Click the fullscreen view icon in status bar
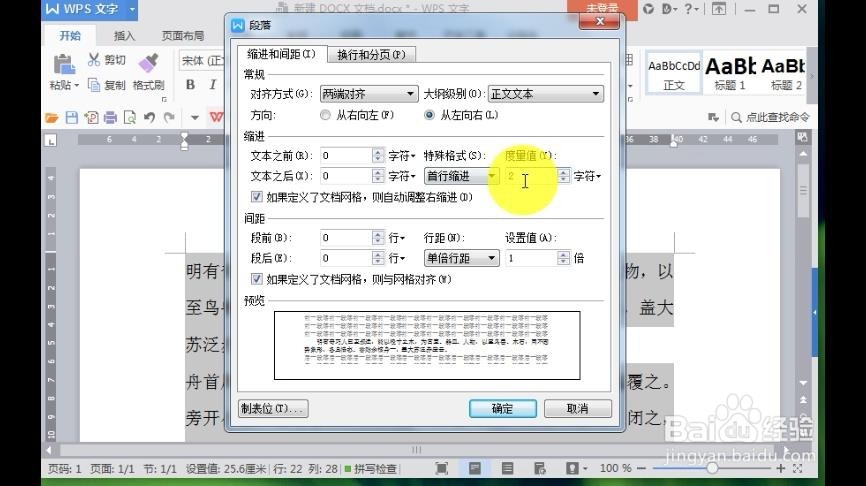866x486 pixels. pyautogui.click(x=441, y=468)
